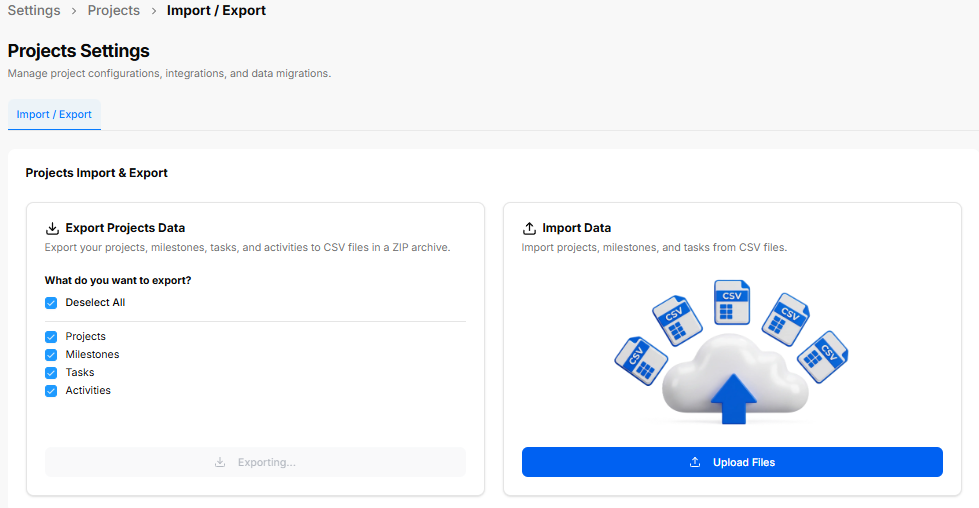The width and height of the screenshot is (979, 508).
Task: Click the Milestones label text
Action: [x=92, y=354]
